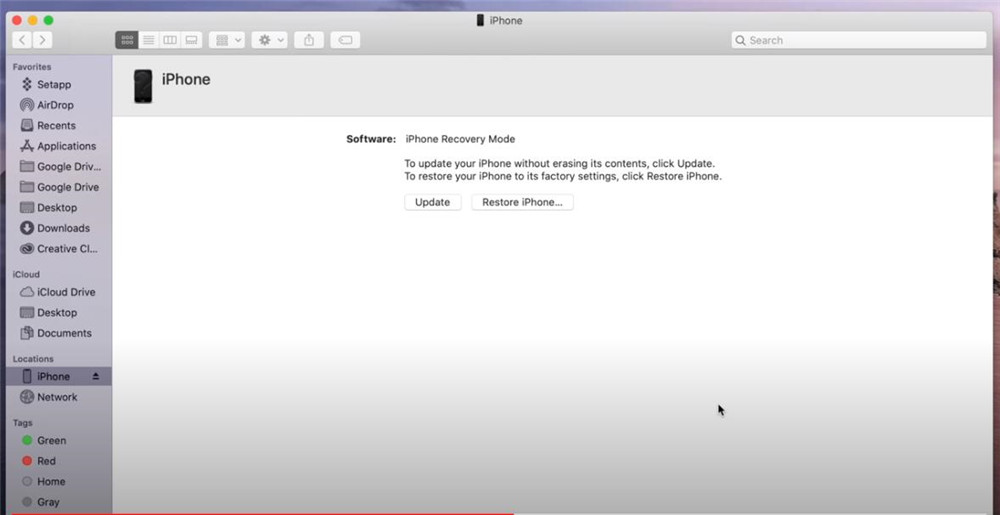Click the iCloud section header

pos(26,275)
